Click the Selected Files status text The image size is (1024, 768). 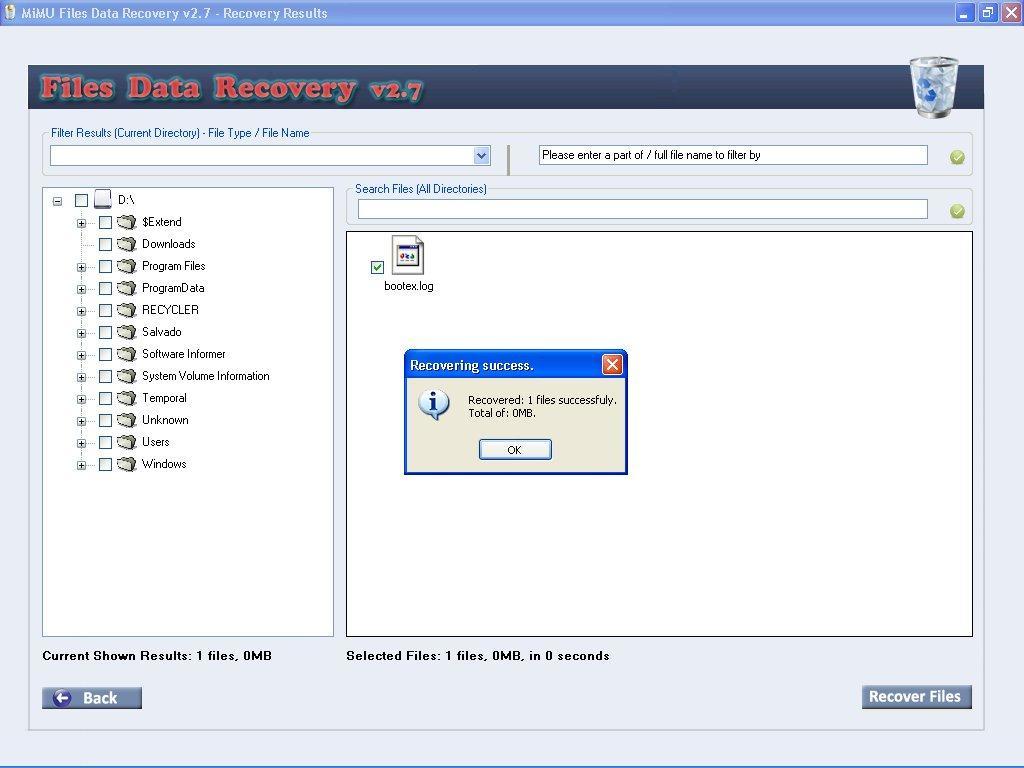point(477,656)
